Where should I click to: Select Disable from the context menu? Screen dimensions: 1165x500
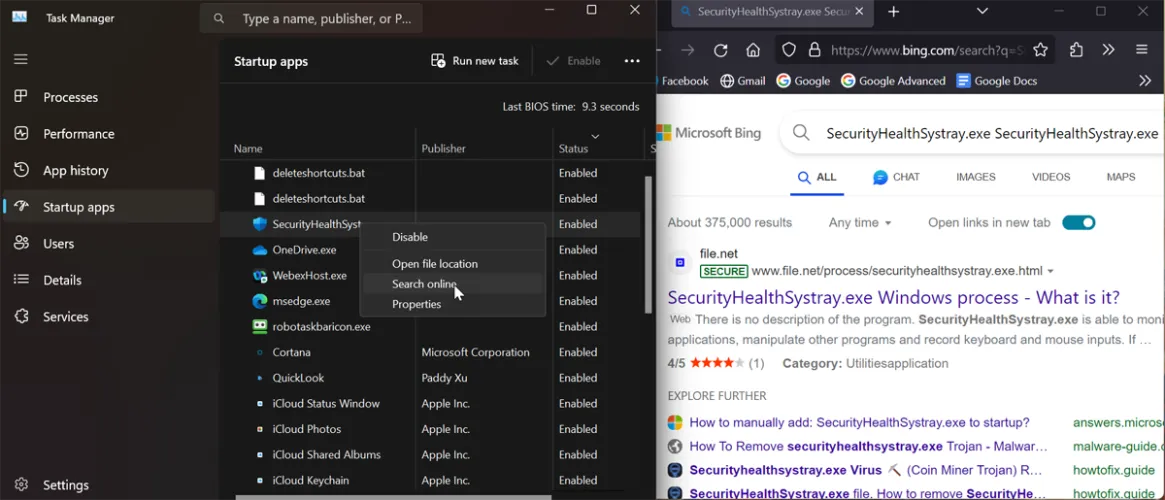pyautogui.click(x=410, y=237)
